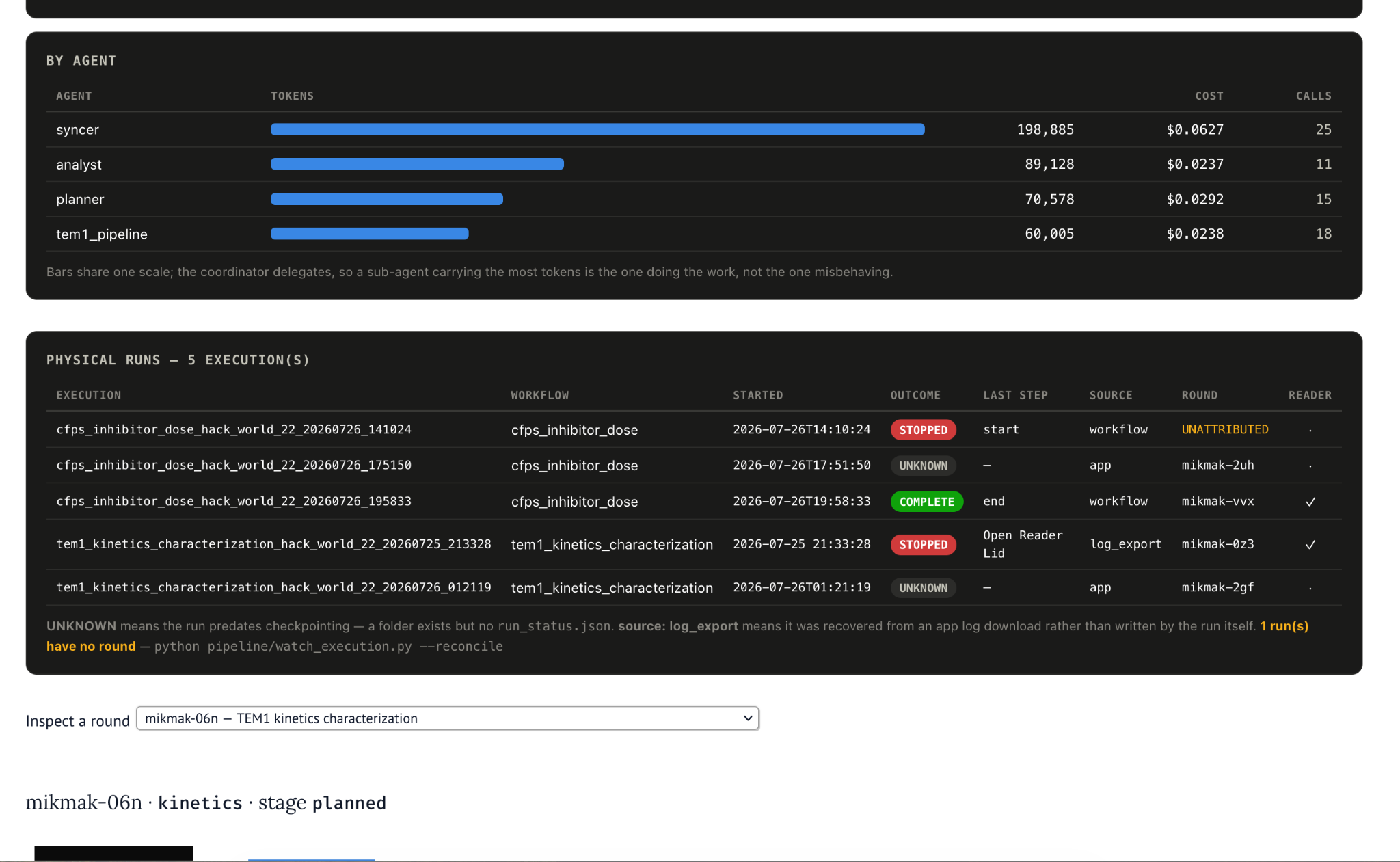Viewport: 1400px width, 862px height.
Task: Click the STOPPED badge for execution 213328
Action: (x=923, y=545)
